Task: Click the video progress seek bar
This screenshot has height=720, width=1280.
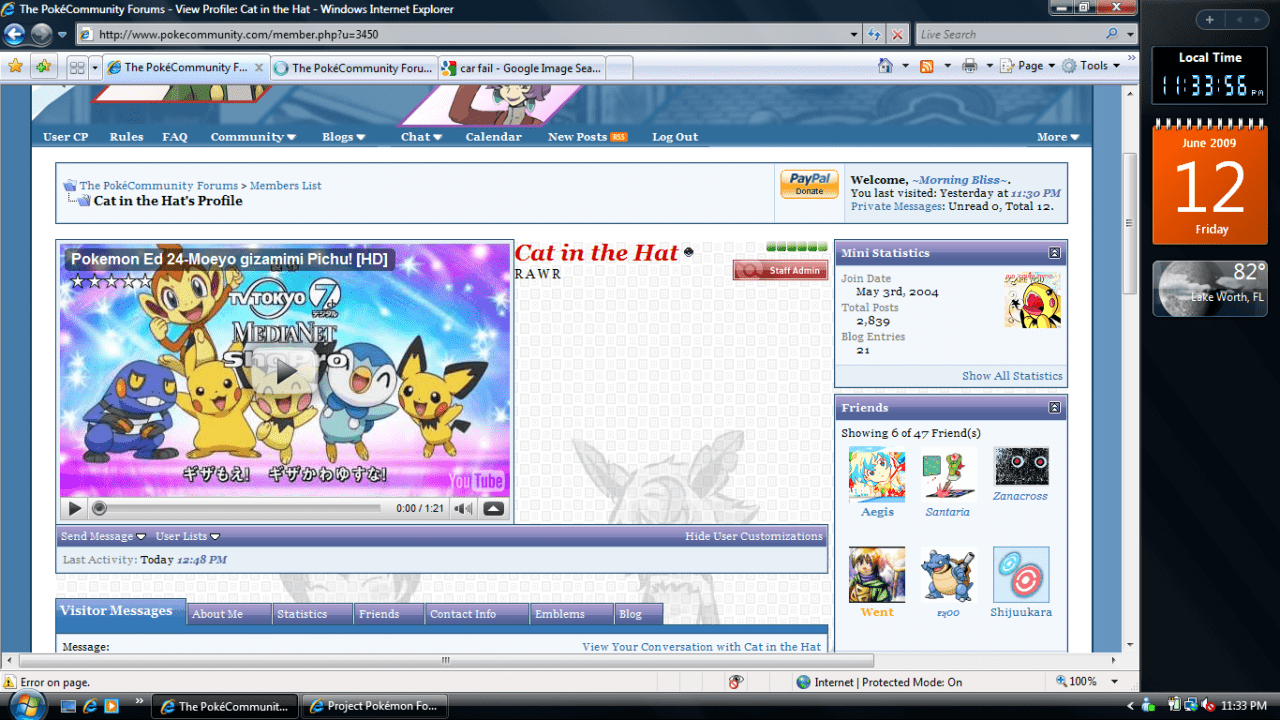Action: (239, 509)
